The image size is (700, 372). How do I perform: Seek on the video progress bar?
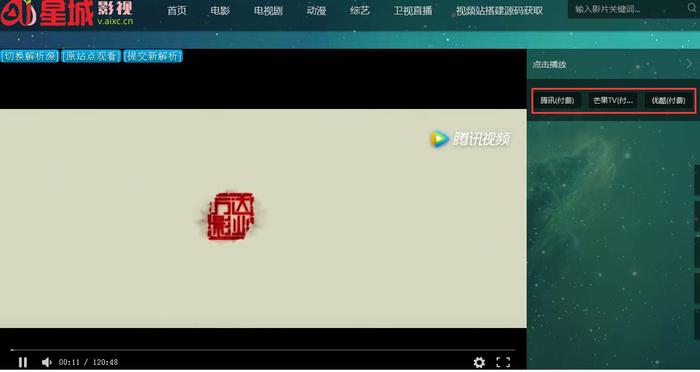262,350
